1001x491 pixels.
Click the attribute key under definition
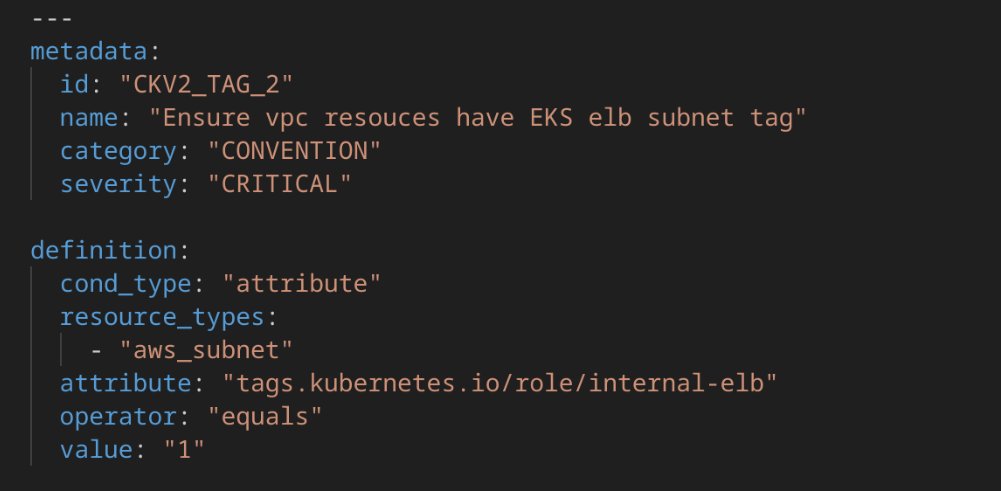pos(125,383)
